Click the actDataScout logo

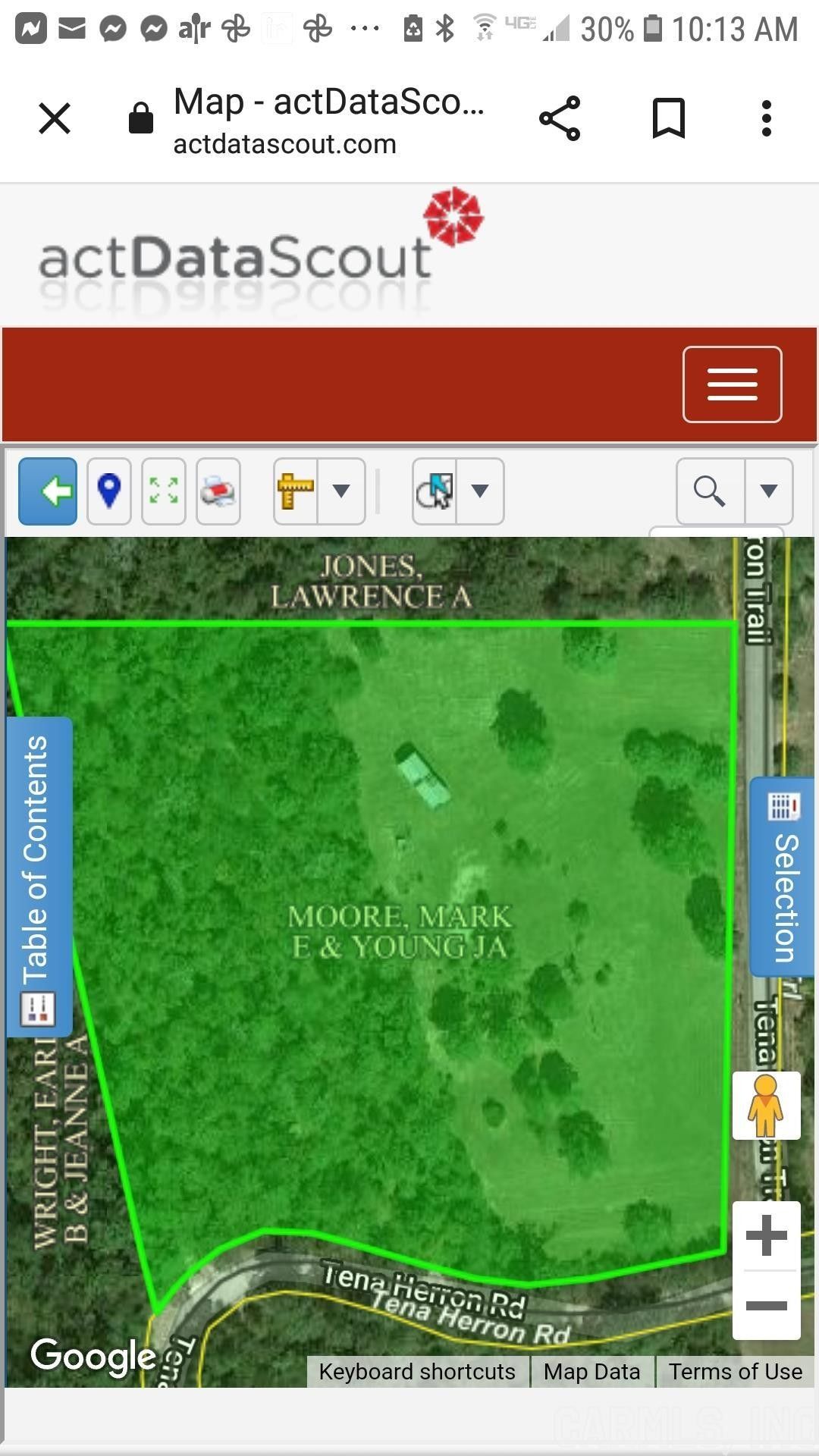click(260, 252)
